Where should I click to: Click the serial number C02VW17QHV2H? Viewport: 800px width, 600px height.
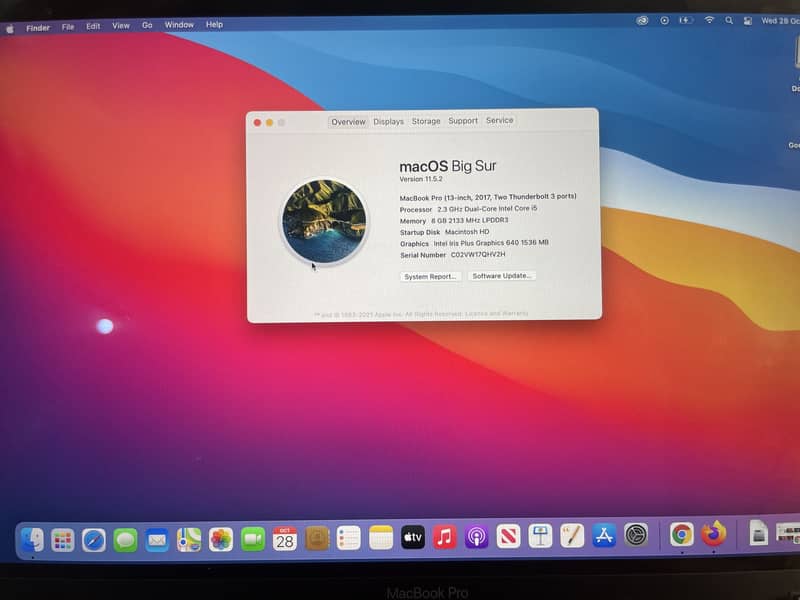[478, 254]
